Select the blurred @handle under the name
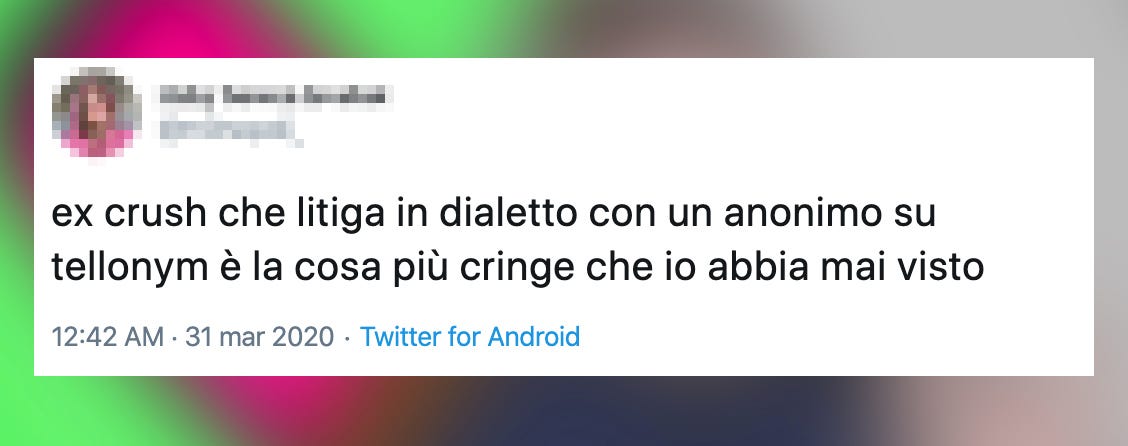This screenshot has width=1128, height=446. [x=229, y=132]
